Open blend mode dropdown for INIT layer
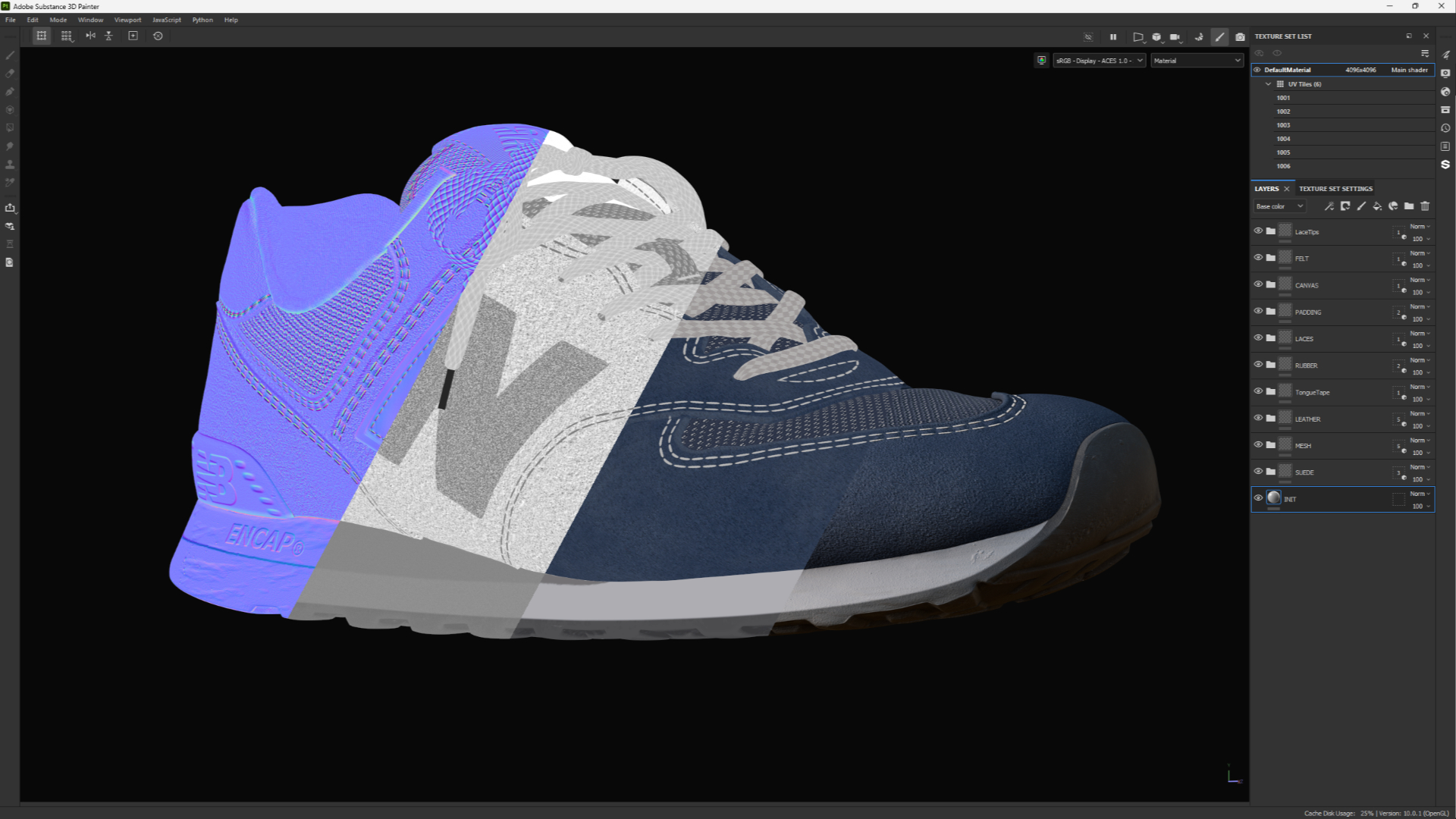This screenshot has height=819, width=1456. 1420,494
